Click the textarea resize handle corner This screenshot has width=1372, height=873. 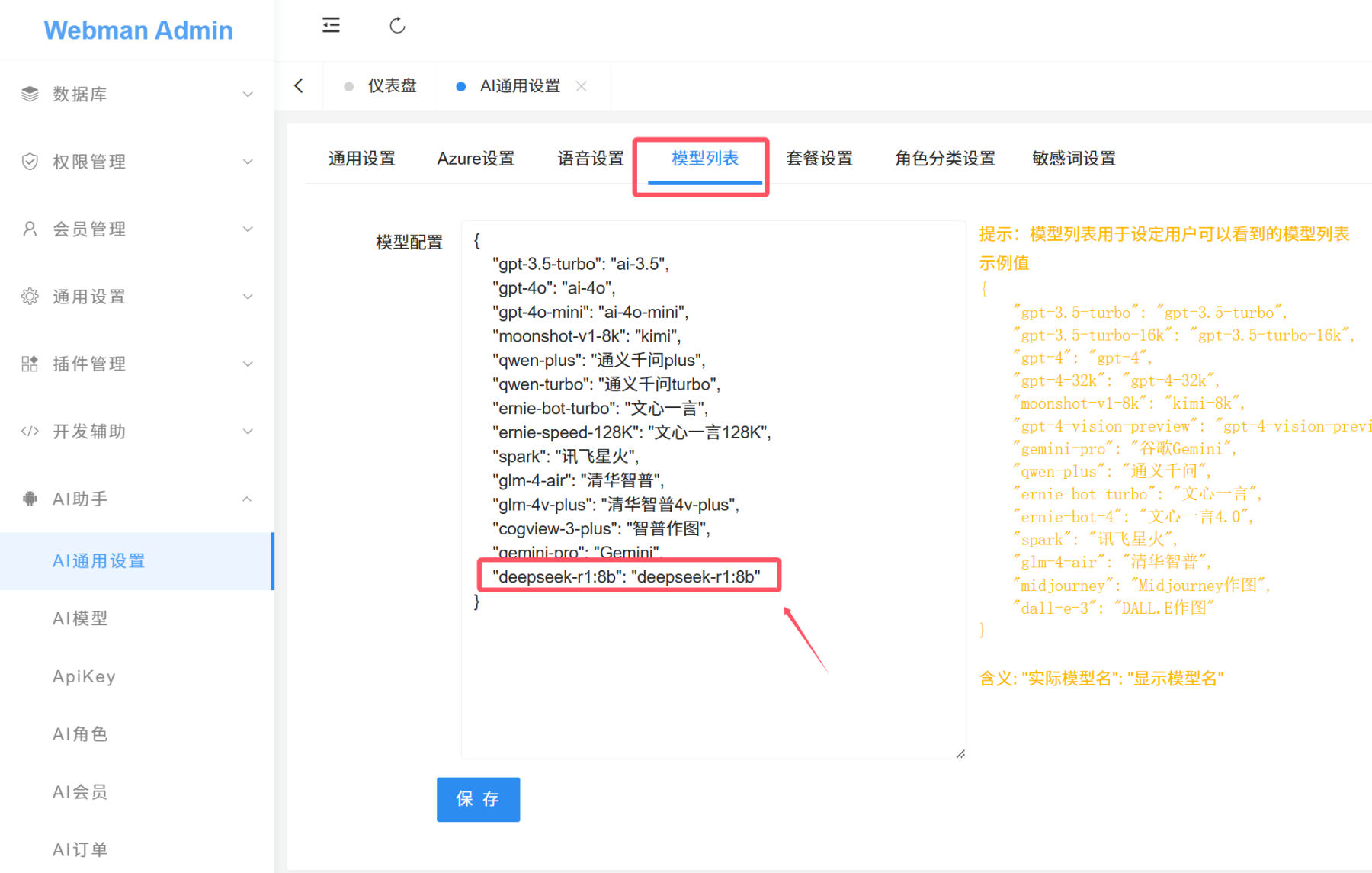[960, 753]
